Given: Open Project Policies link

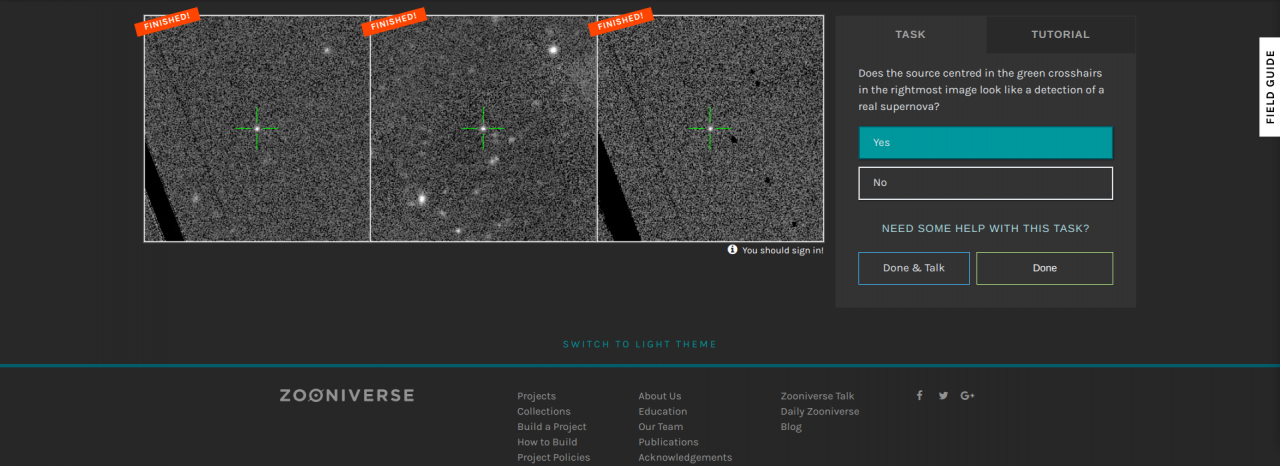Looking at the screenshot, I should [553, 457].
